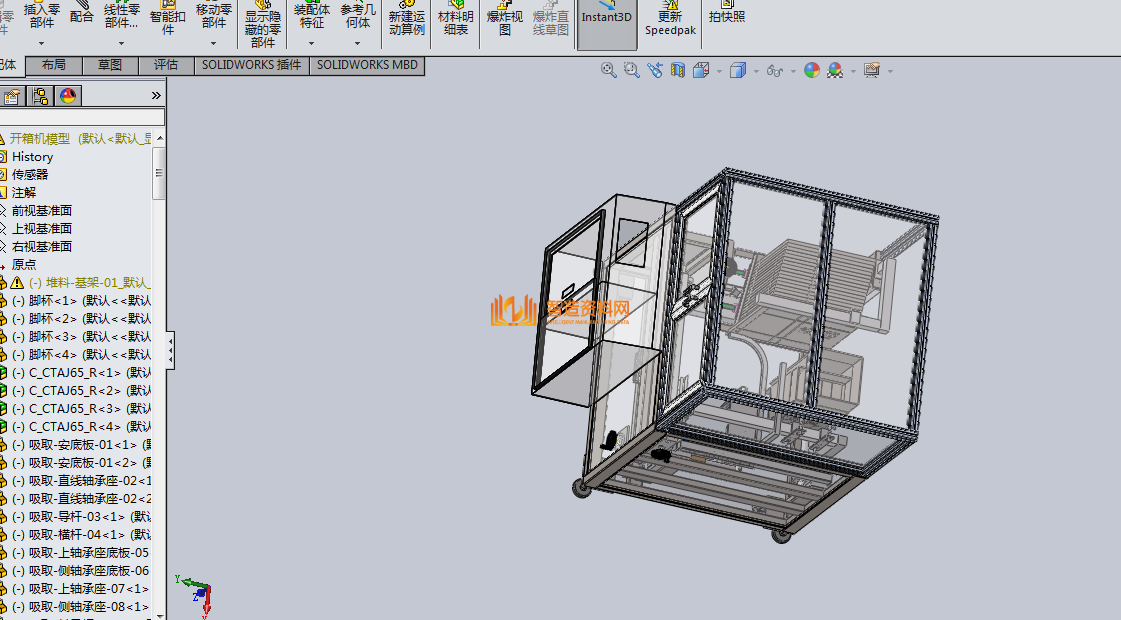1121x620 pixels.
Task: Expand the manager panel tabs chevron
Action: [x=156, y=96]
